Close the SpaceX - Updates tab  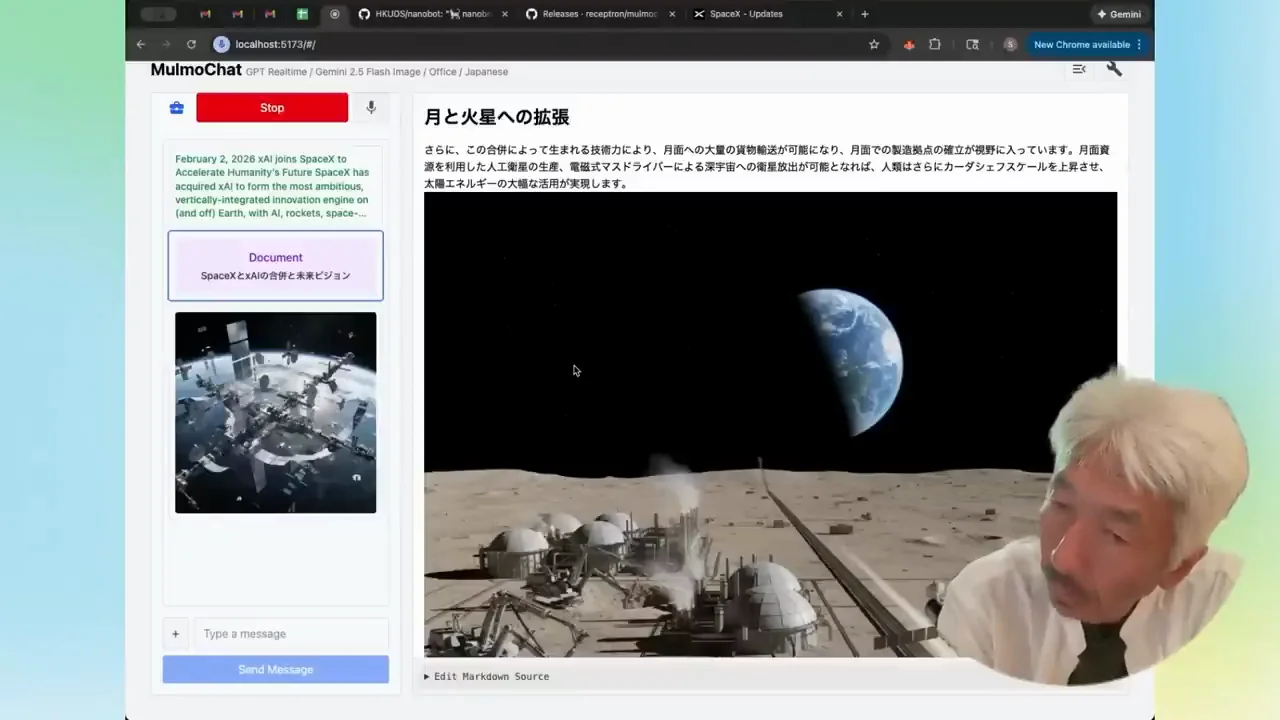coord(839,14)
